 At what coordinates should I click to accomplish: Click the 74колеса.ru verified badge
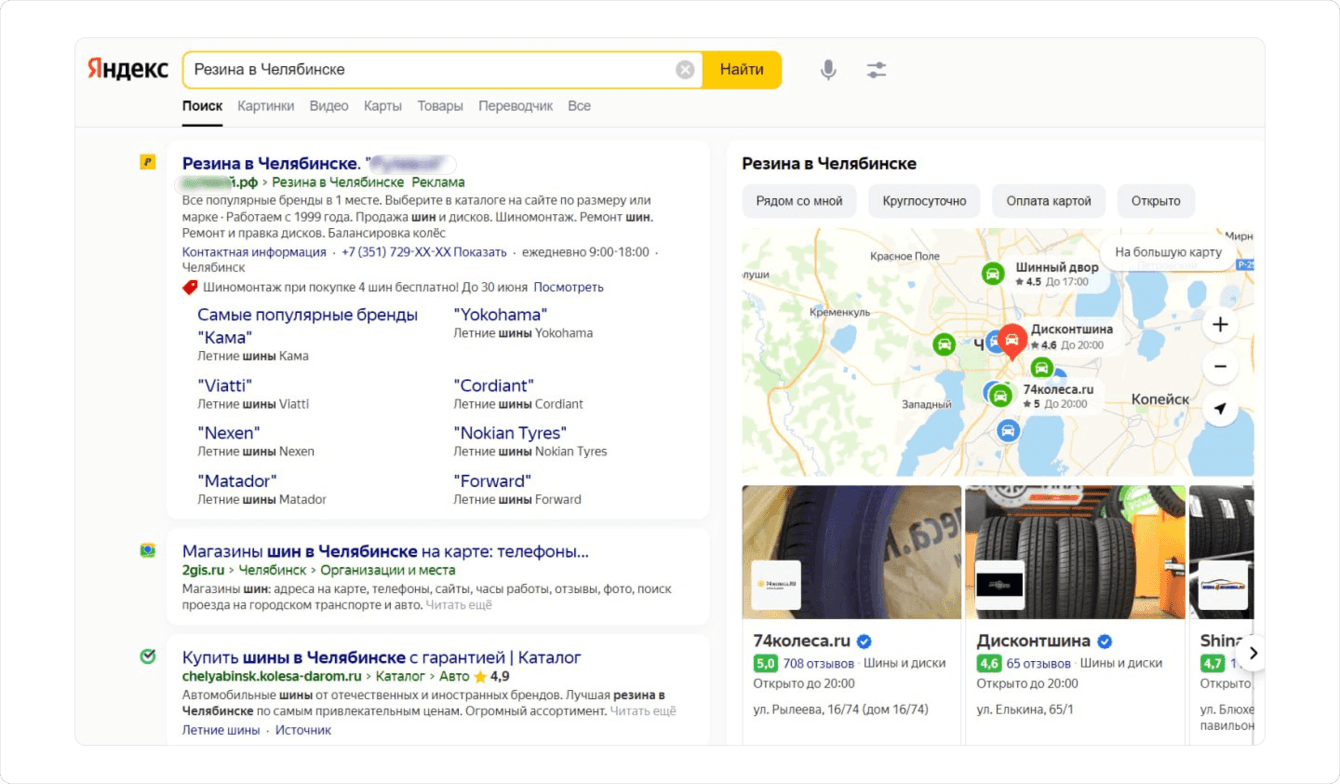tap(865, 641)
